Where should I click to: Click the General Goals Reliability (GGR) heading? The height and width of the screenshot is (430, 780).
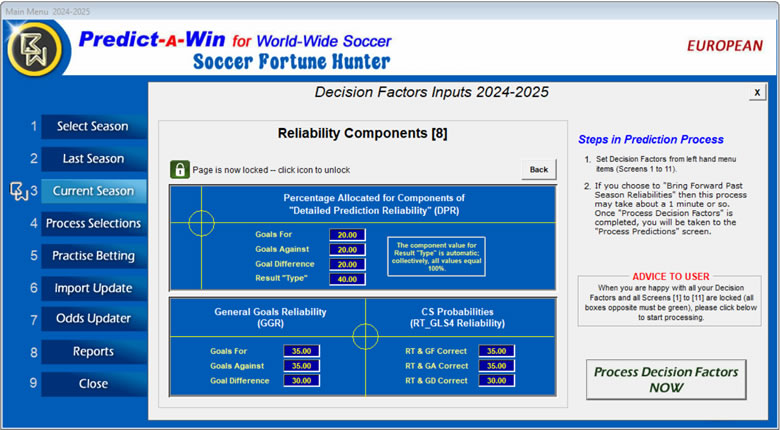point(270,318)
